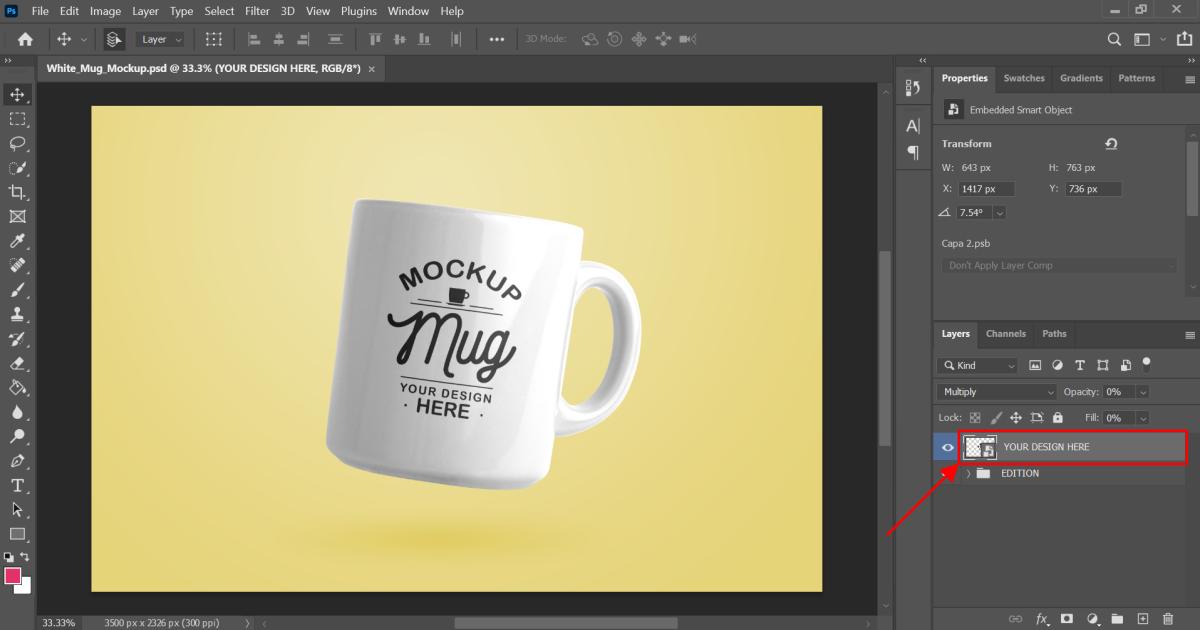Expand the EDITION layer group
This screenshot has height=630, width=1200.
click(968, 474)
